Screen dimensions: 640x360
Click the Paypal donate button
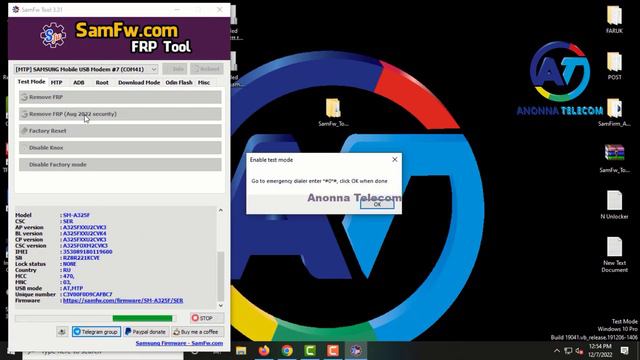click(146, 332)
